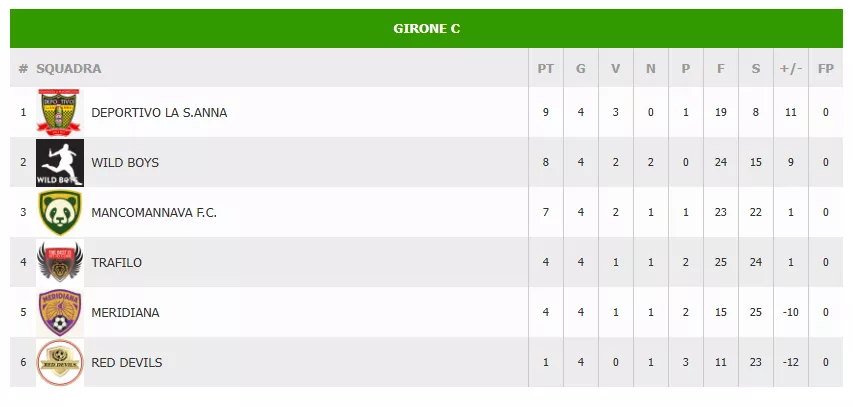
Task: Click the Wild Boys team logo
Action: click(60, 162)
